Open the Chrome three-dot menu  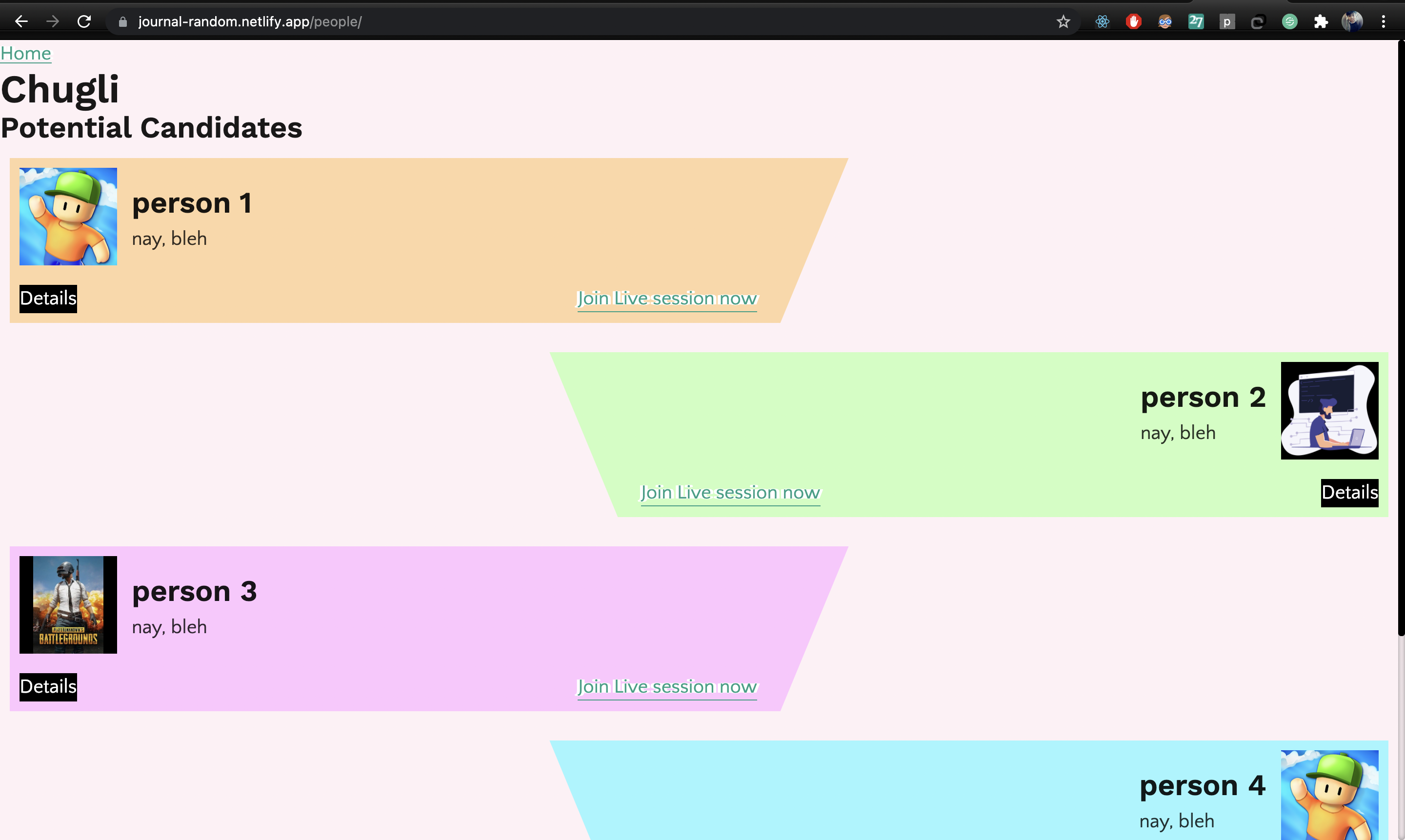click(x=1384, y=21)
